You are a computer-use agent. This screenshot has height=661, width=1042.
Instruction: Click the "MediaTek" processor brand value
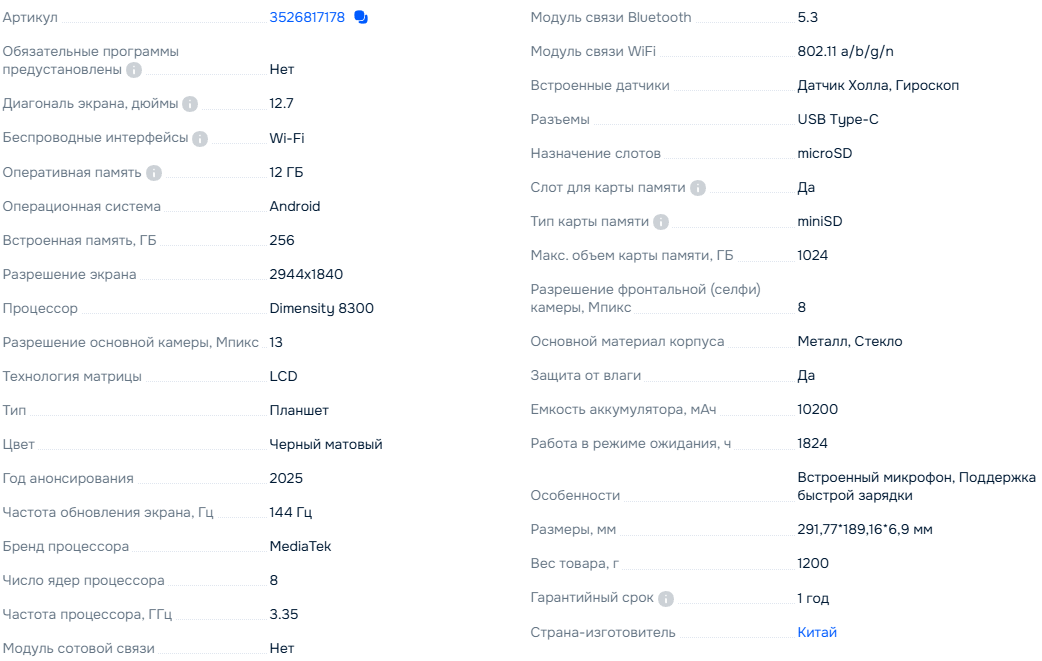click(x=300, y=546)
